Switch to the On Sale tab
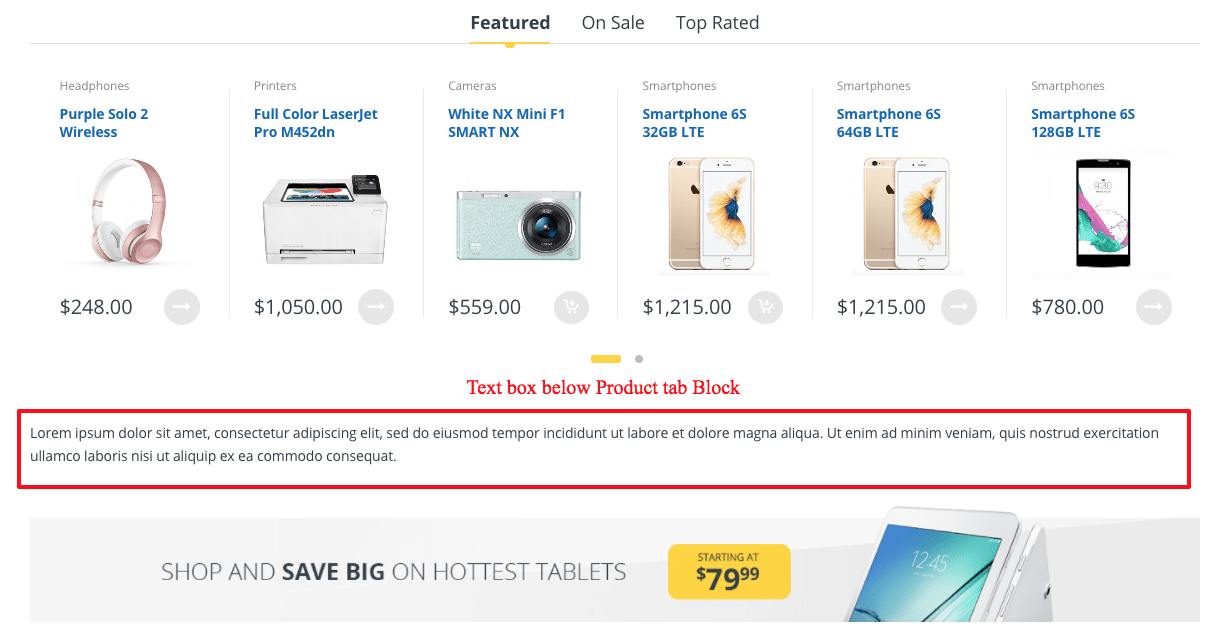This screenshot has height=629, width=1226. 613,23
